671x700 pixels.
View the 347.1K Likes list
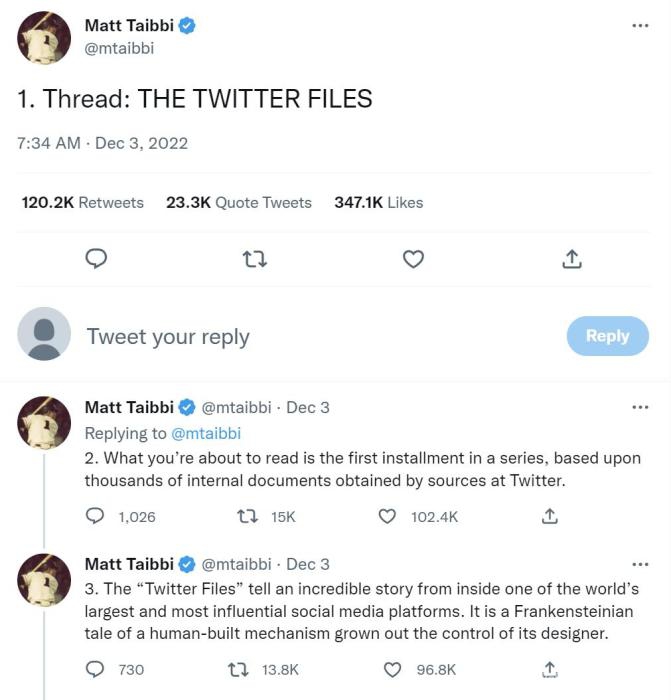click(x=378, y=202)
